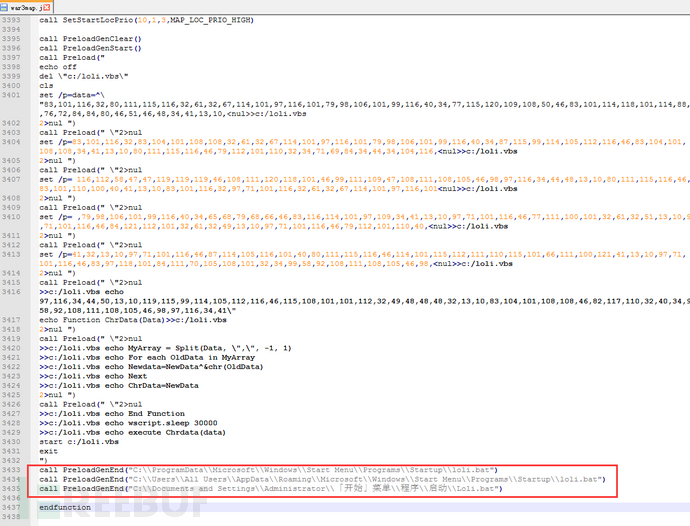The image size is (690, 526).
Task: Click line number 3407 in the margin
Action: (11, 180)
